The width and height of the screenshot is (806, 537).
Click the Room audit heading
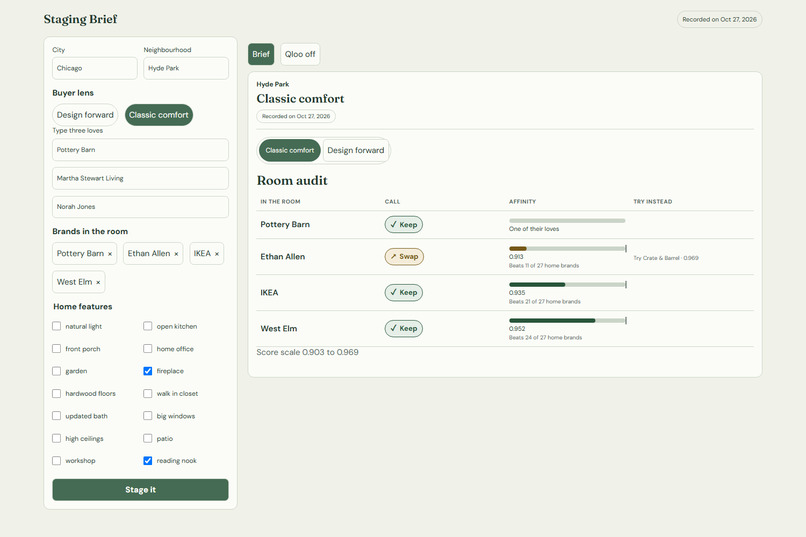click(292, 180)
